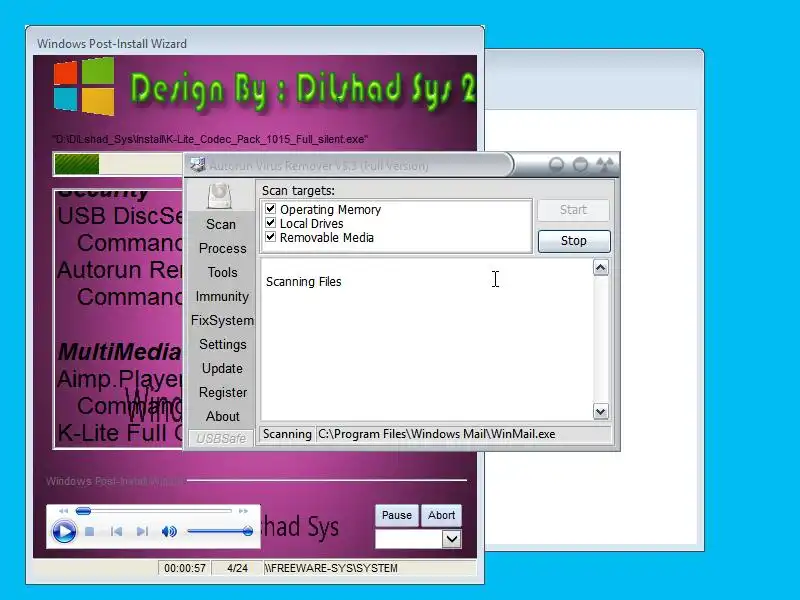Minimize the Autorun Virus Remover window
This screenshot has height=600, width=800.
556,165
